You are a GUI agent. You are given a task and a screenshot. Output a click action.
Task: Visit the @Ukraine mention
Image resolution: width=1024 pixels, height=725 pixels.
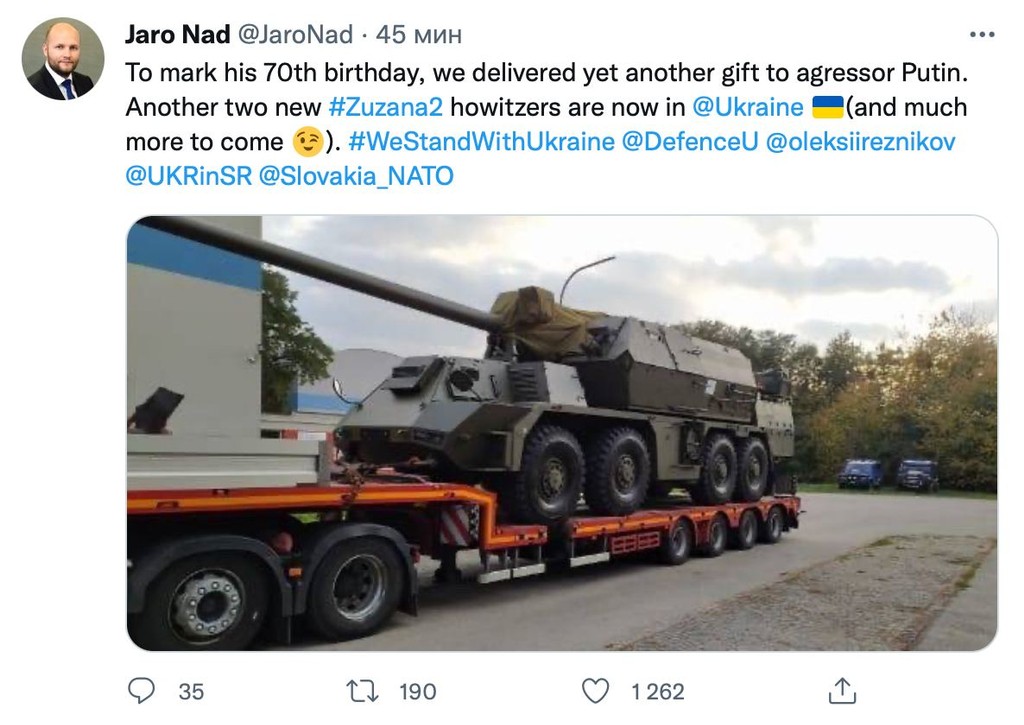click(748, 106)
